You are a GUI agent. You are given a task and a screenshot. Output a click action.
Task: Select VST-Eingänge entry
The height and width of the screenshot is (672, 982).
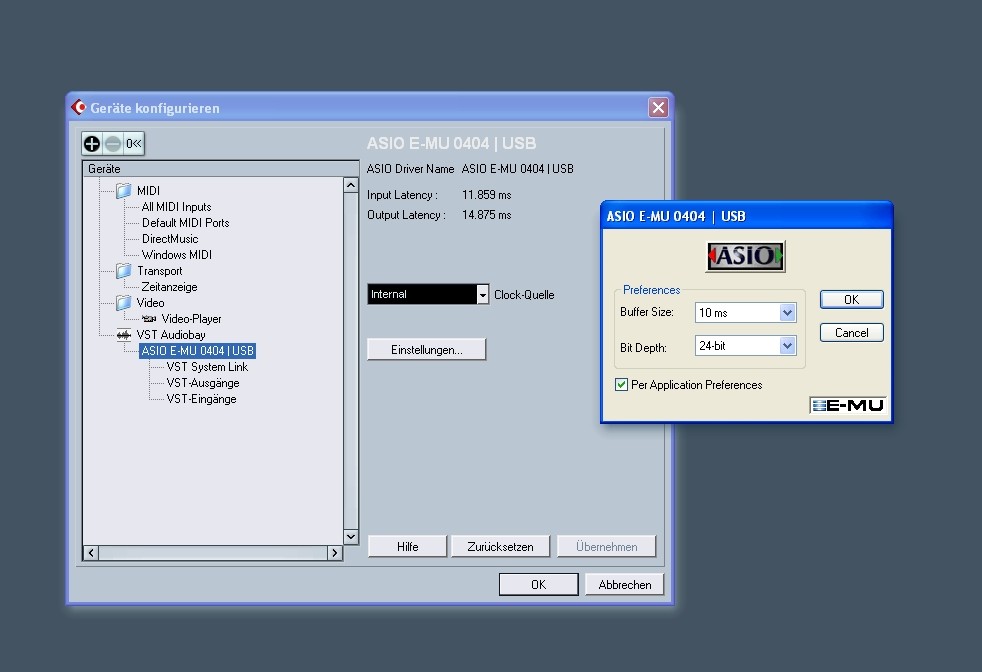click(201, 399)
